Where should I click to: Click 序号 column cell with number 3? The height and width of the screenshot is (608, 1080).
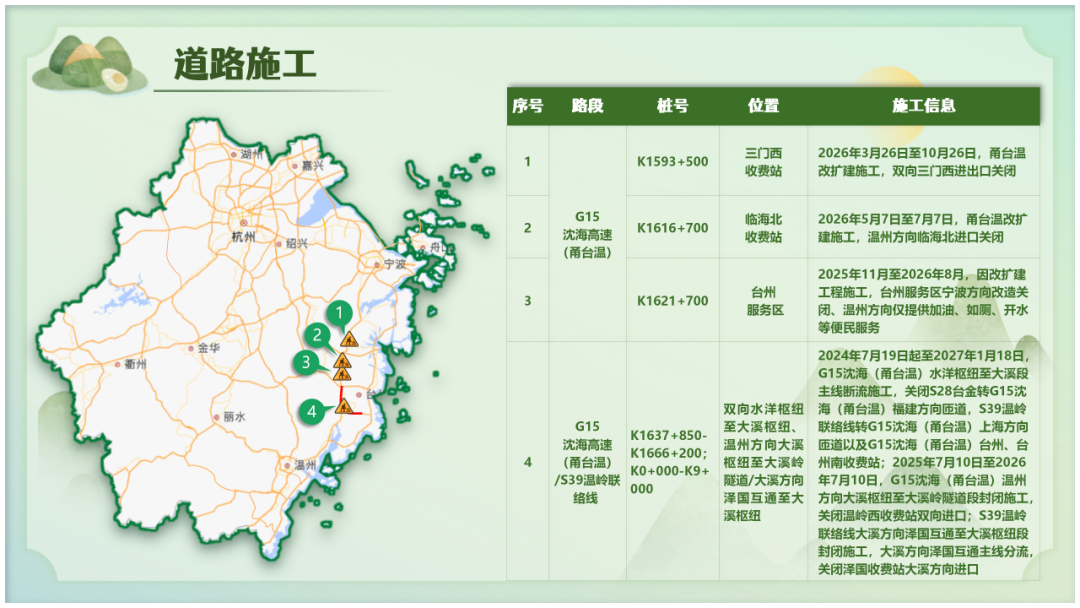click(528, 300)
